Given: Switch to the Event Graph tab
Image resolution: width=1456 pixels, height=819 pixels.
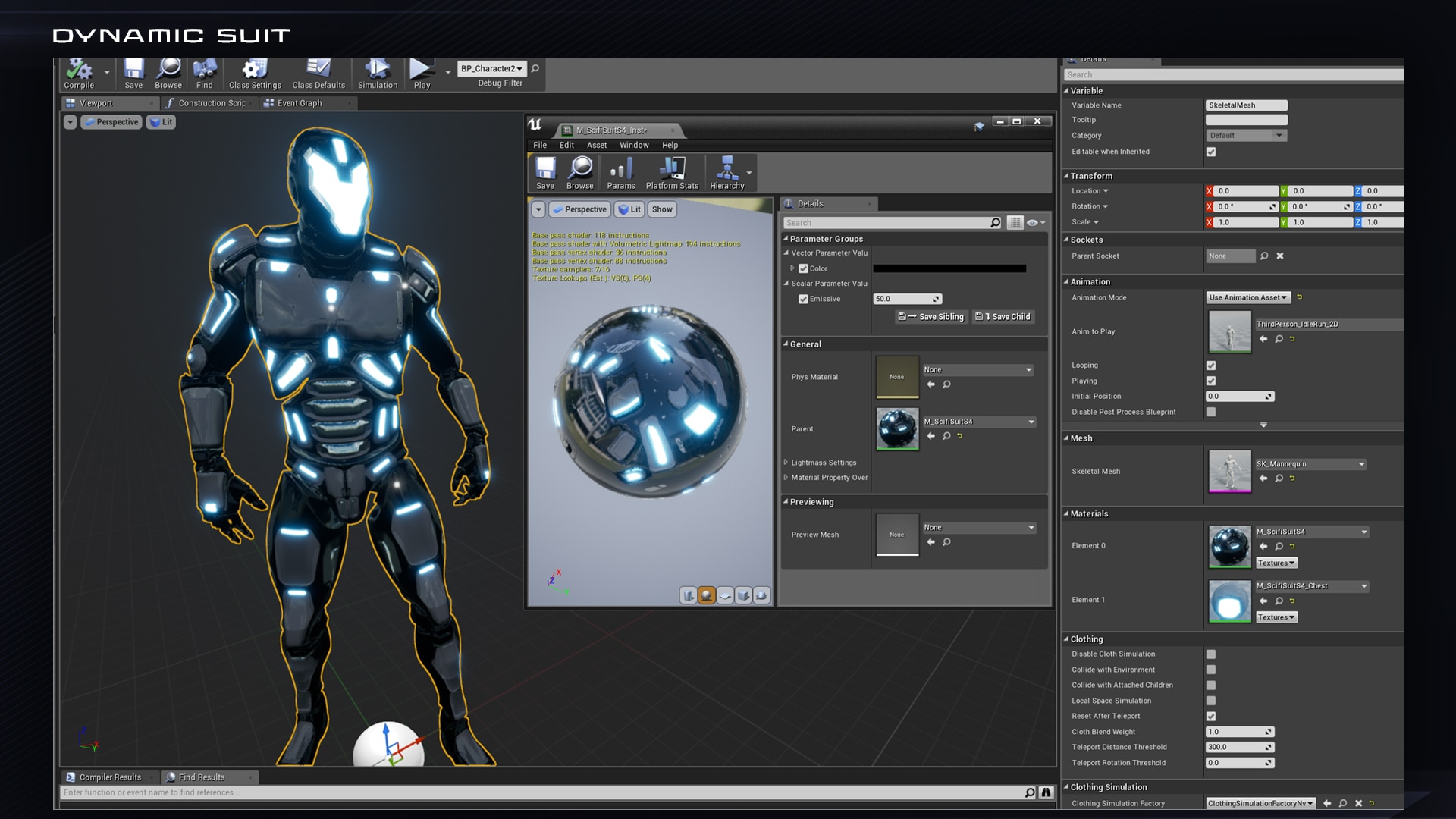Looking at the screenshot, I should pos(300,103).
